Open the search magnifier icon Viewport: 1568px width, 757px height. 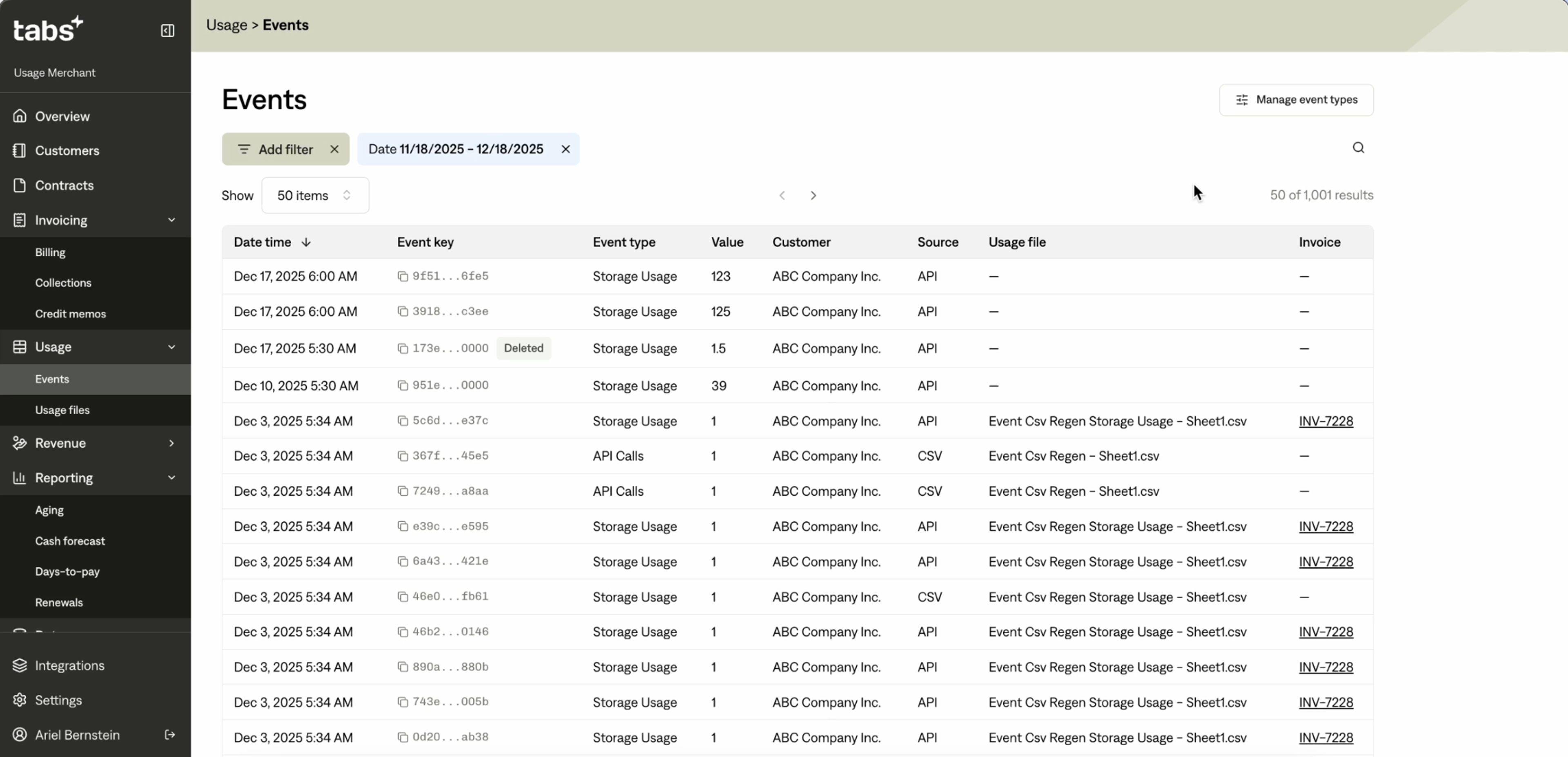[x=1358, y=148]
